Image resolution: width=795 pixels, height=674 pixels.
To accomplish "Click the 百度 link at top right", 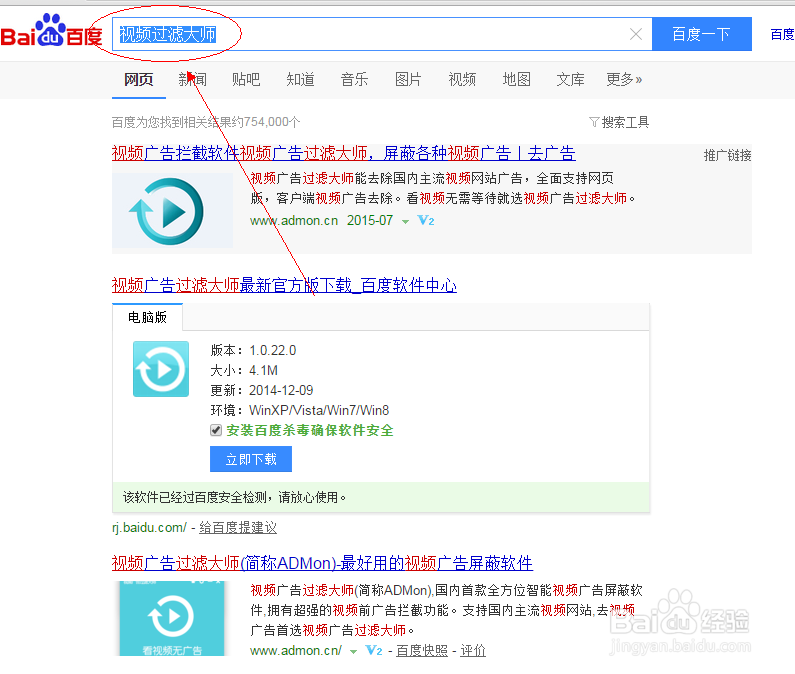I will pos(782,34).
